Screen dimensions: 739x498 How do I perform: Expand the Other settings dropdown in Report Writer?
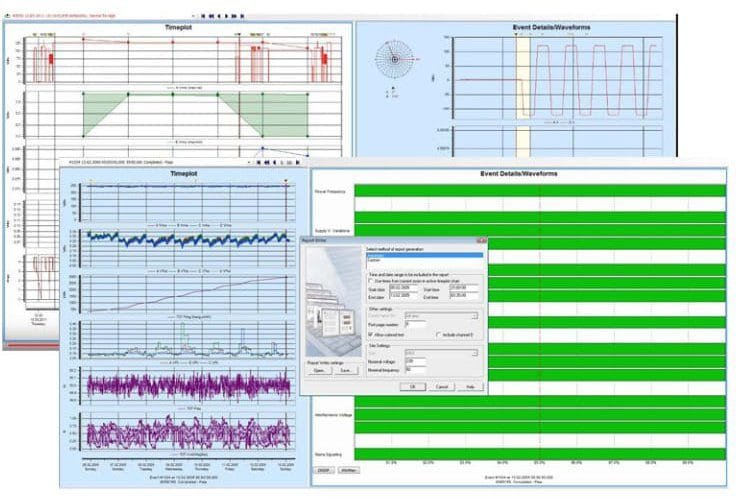coord(477,316)
